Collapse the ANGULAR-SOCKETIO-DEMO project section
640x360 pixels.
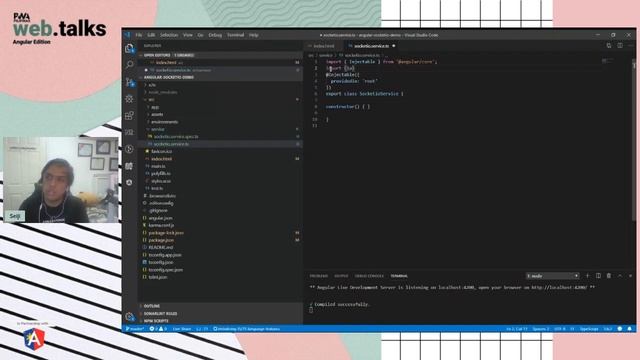point(220,77)
